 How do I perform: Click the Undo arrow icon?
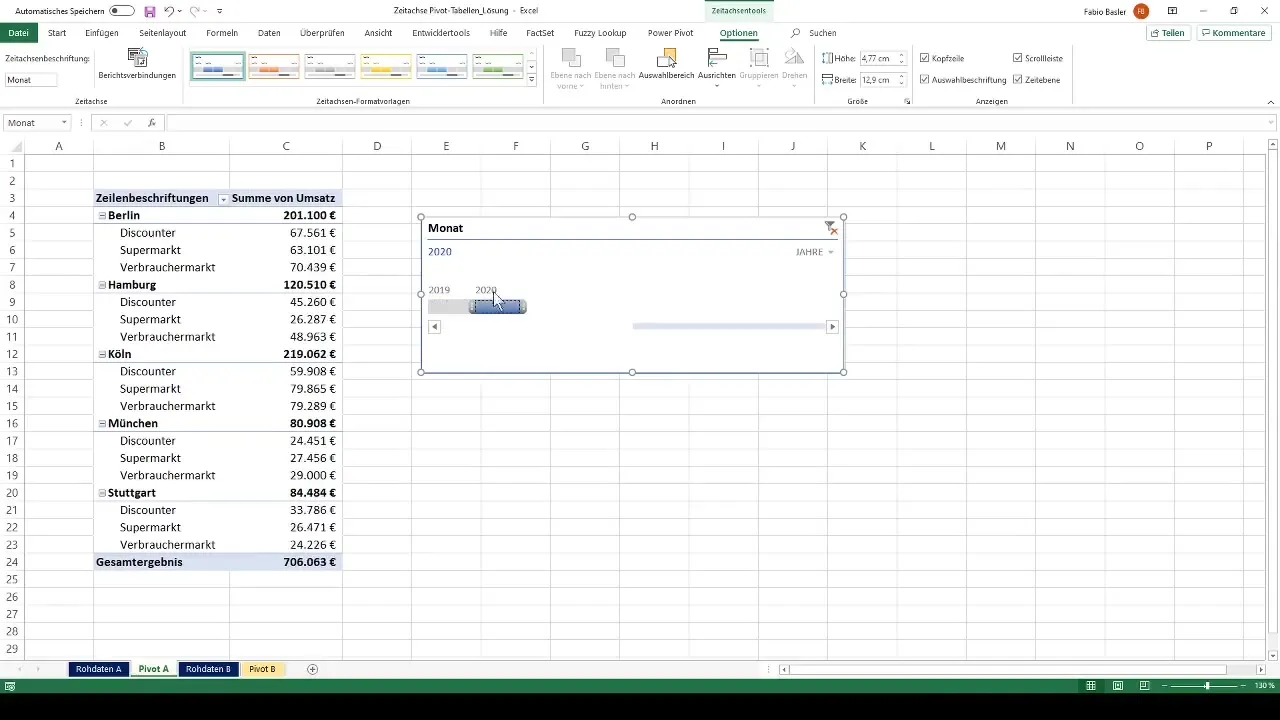(169, 11)
